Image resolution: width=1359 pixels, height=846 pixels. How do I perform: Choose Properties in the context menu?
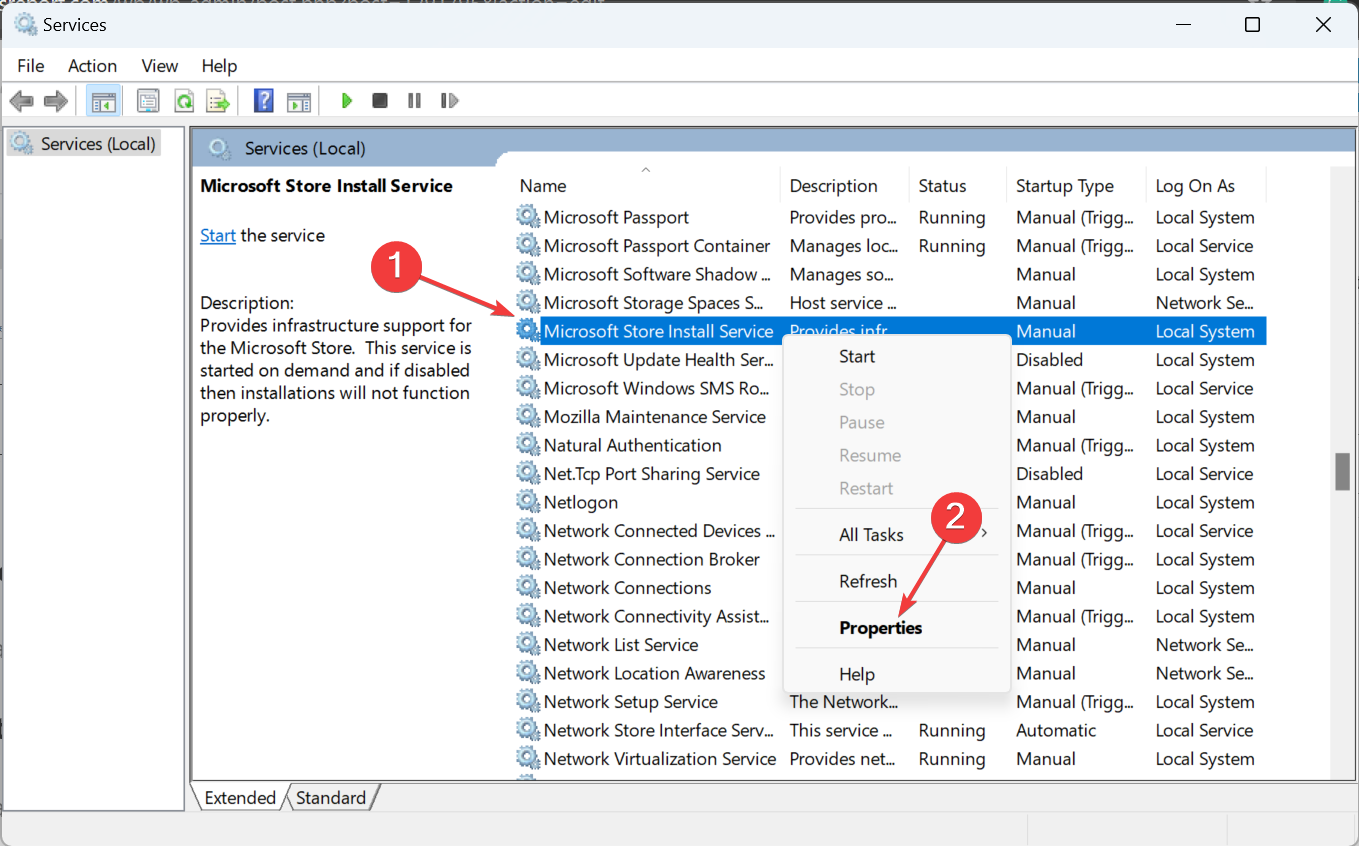897,627
